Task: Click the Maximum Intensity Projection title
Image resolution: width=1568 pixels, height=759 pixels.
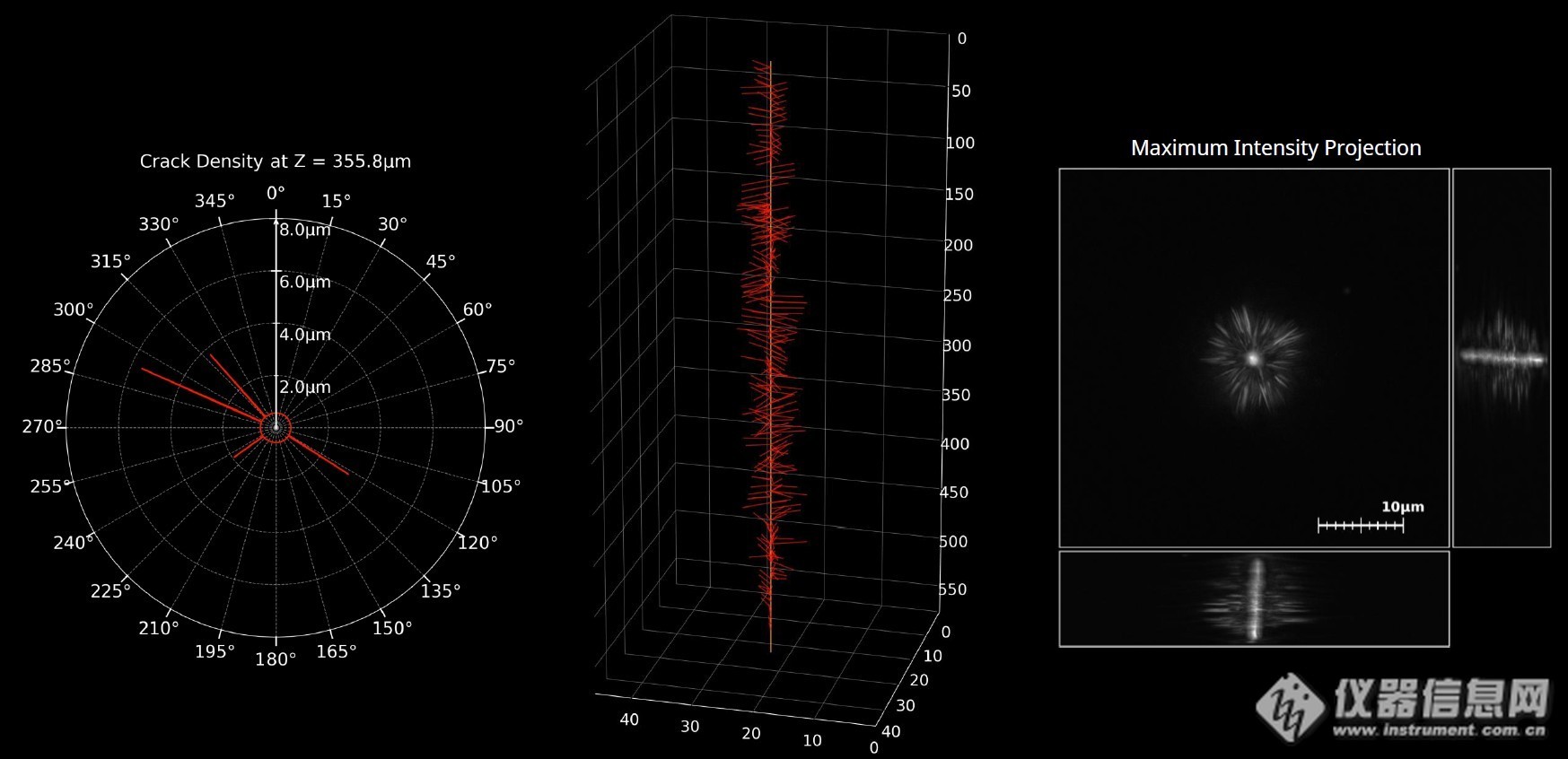Action: pyautogui.click(x=1275, y=148)
